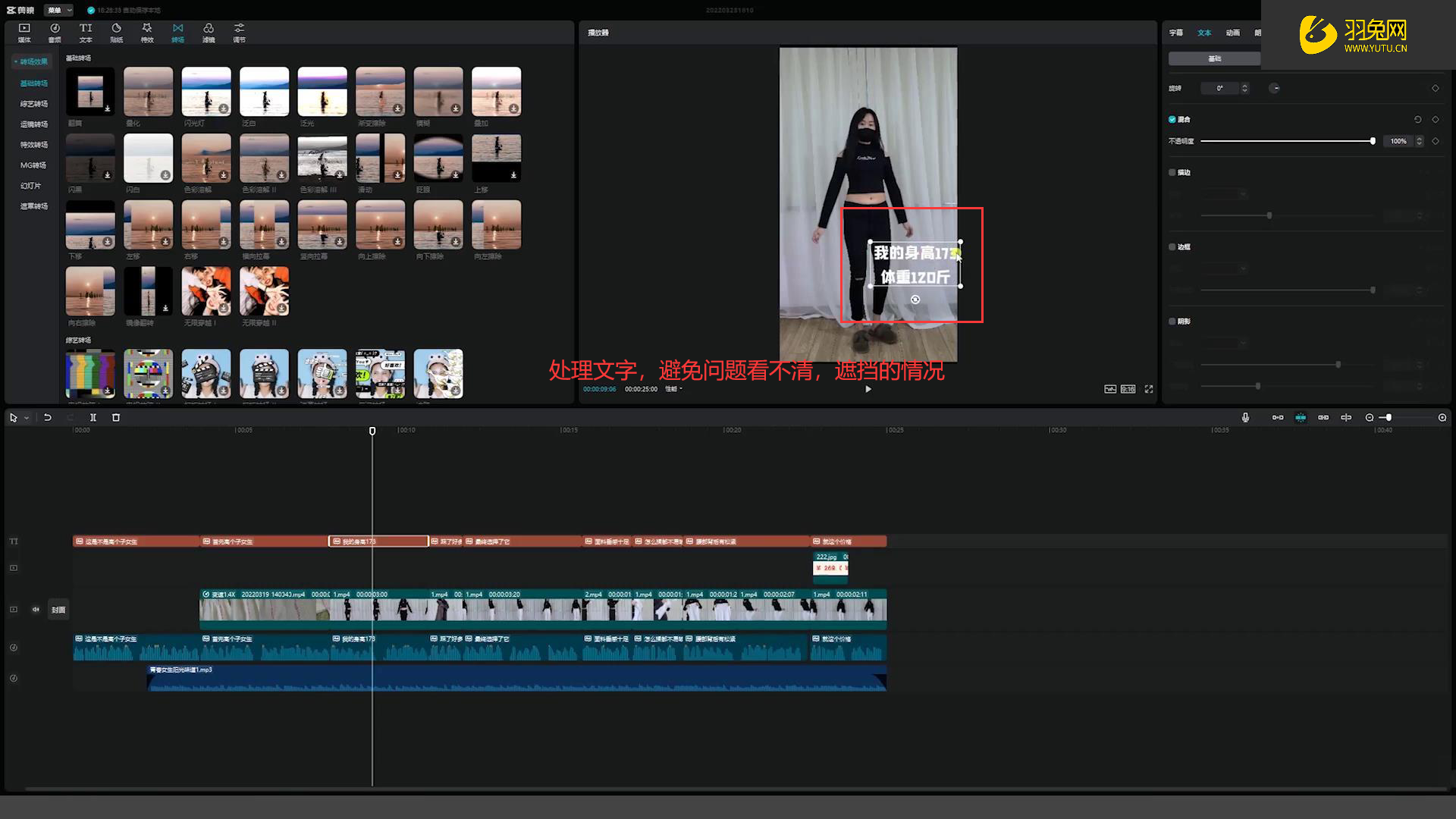
Task: Open the 滤镜 filters icon
Action: click(x=209, y=32)
